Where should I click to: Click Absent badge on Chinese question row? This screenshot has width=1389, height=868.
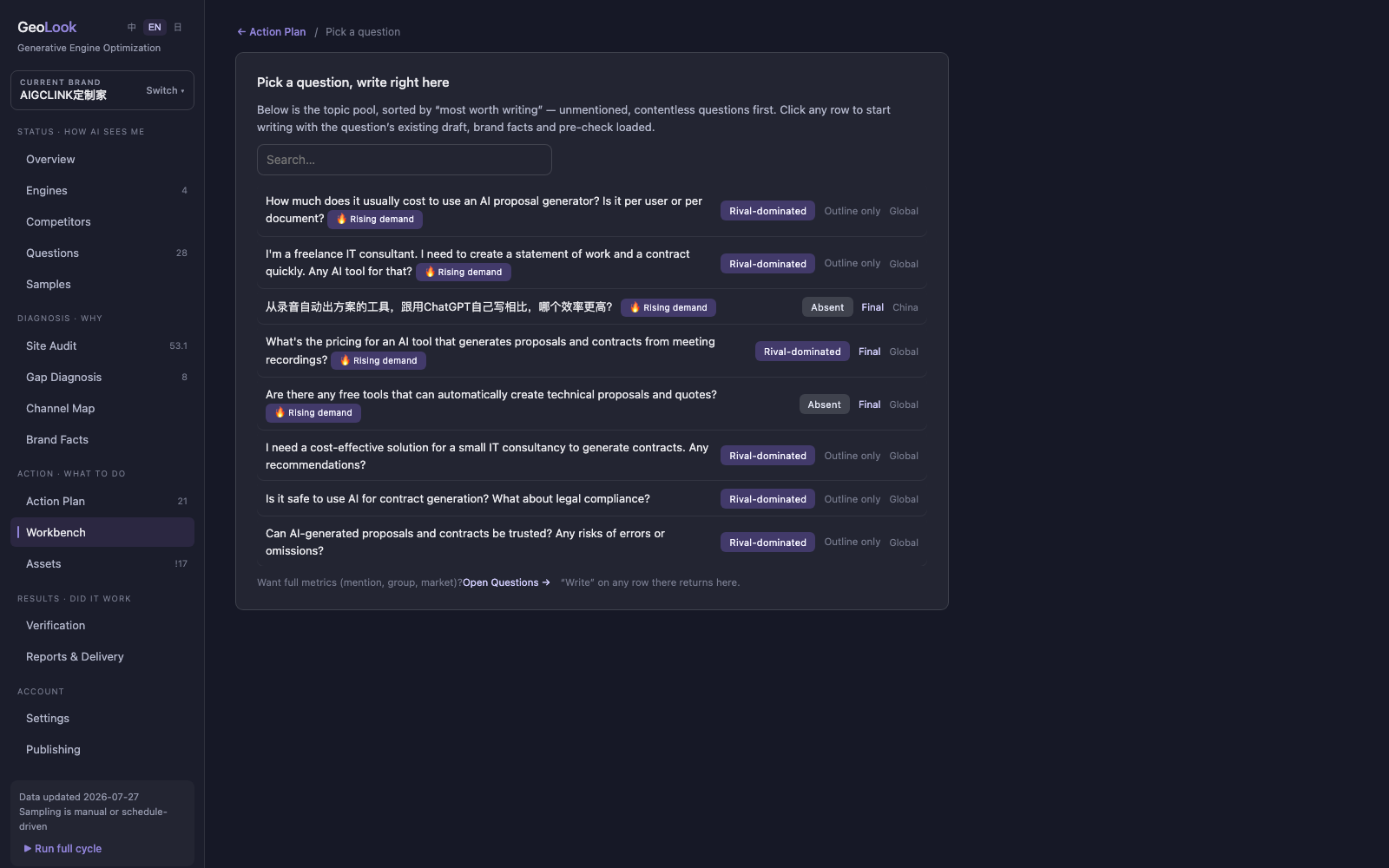pos(827,307)
